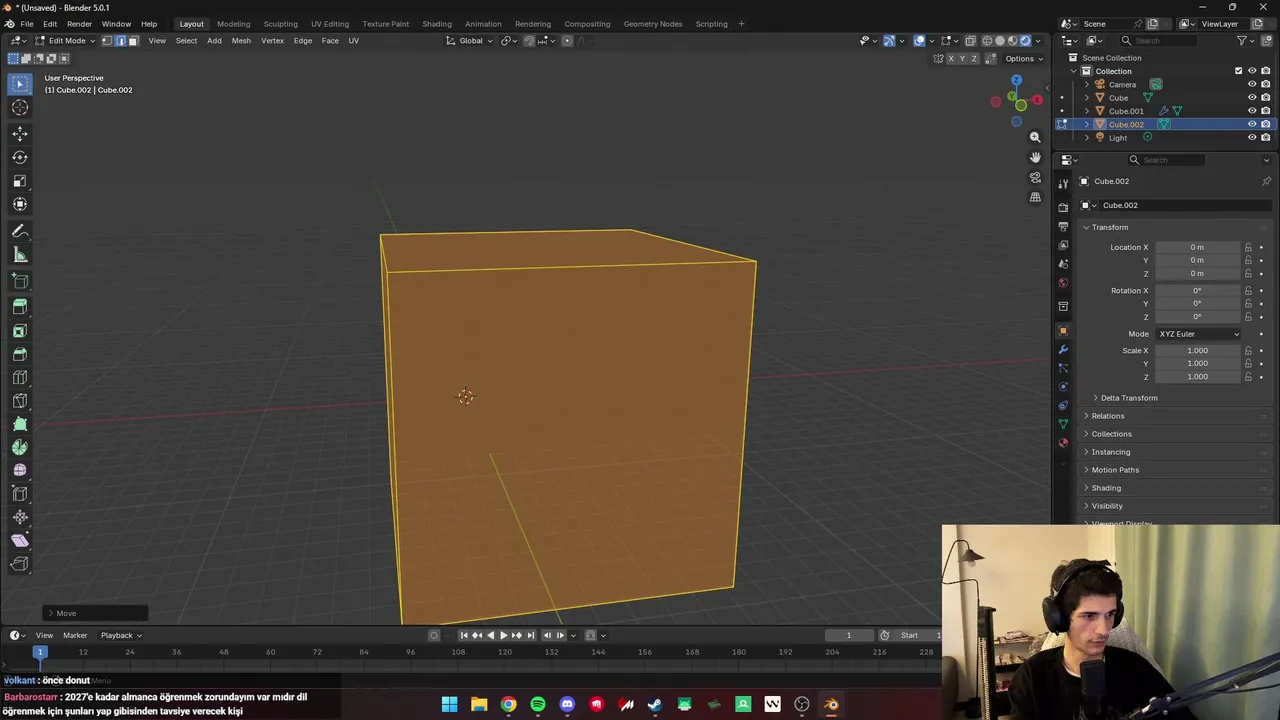The image size is (1280, 720).
Task: Choose the combined Transform tool
Action: [20, 204]
